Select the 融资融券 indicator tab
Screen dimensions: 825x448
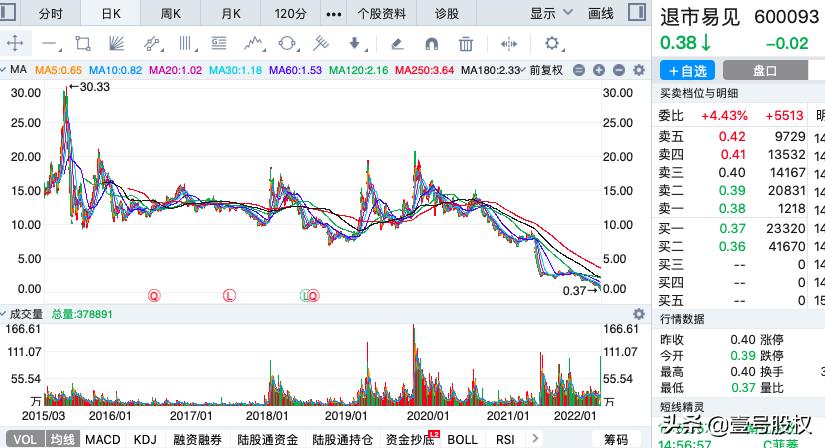pyautogui.click(x=197, y=439)
